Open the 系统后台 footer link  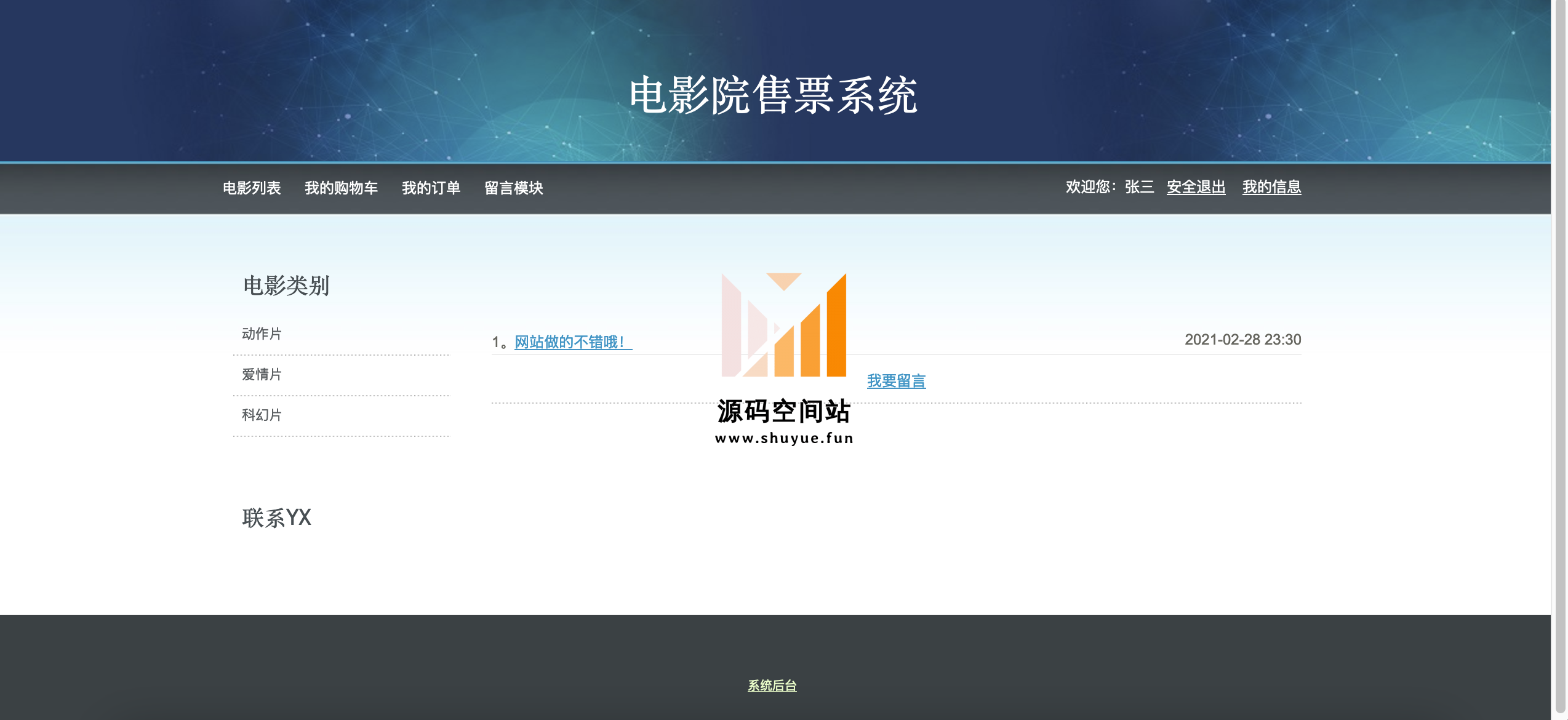(x=772, y=685)
